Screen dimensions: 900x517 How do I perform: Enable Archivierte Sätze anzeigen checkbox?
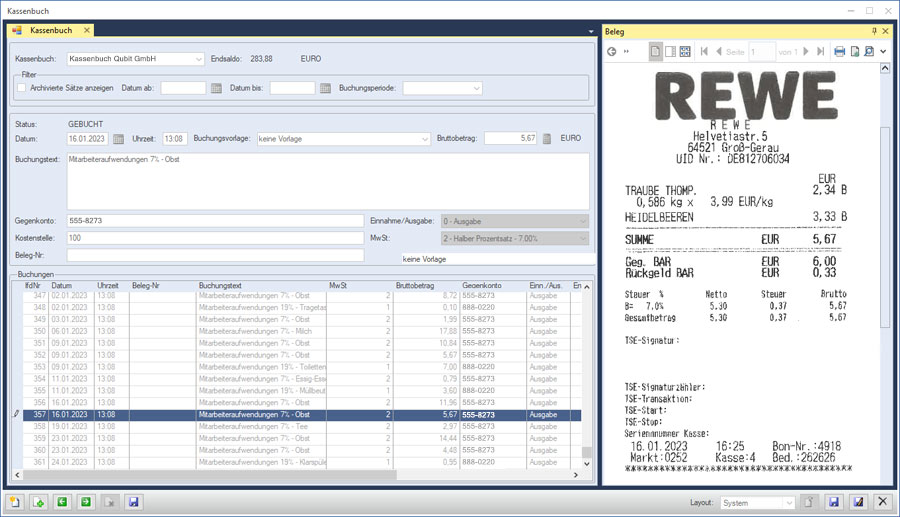coord(21,88)
